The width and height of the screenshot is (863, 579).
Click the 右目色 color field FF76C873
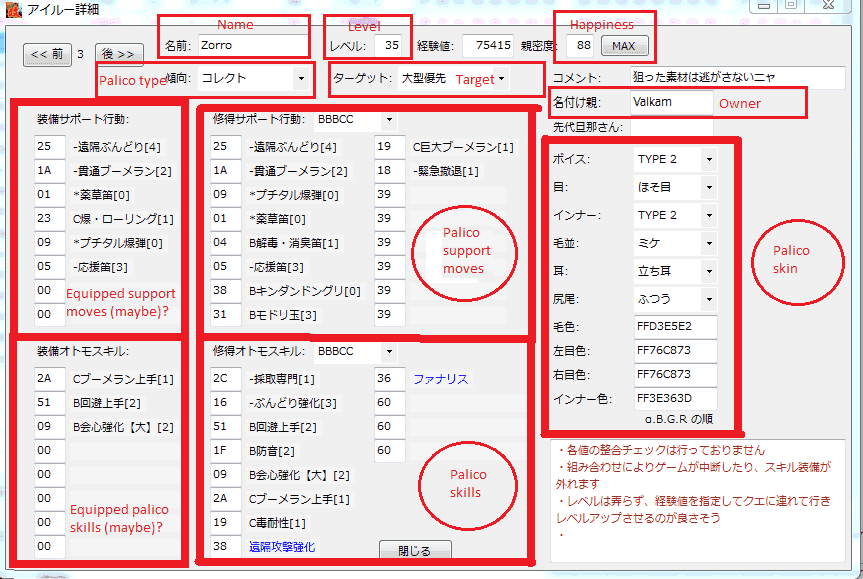(676, 375)
